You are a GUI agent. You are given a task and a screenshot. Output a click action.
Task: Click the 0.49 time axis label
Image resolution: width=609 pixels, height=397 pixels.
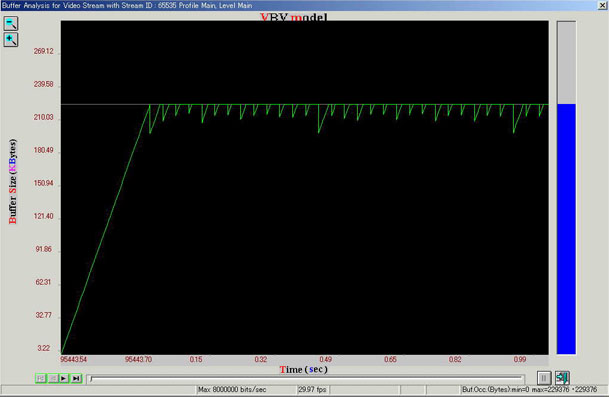click(325, 359)
